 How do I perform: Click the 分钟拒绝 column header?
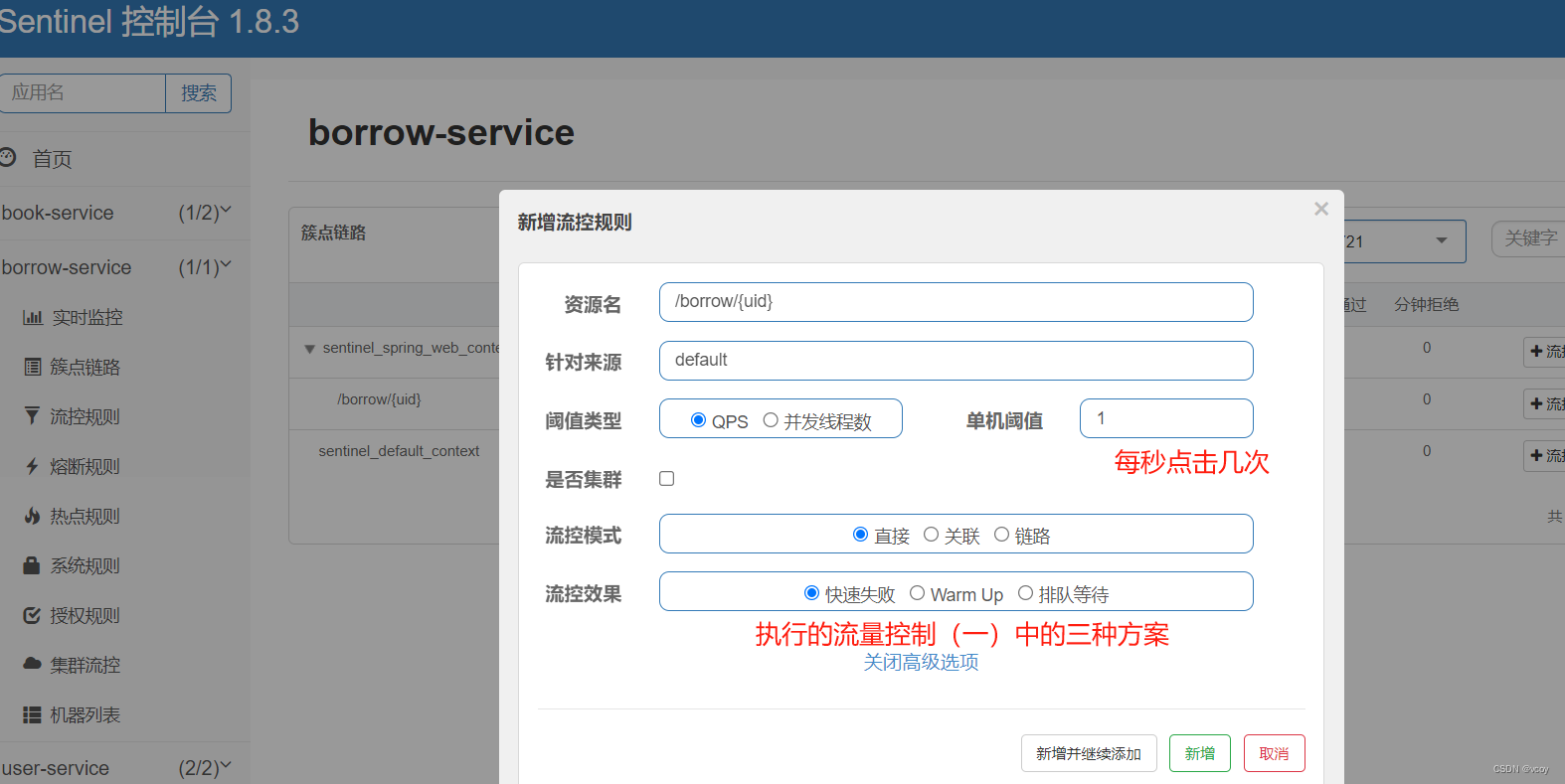[x=1426, y=304]
